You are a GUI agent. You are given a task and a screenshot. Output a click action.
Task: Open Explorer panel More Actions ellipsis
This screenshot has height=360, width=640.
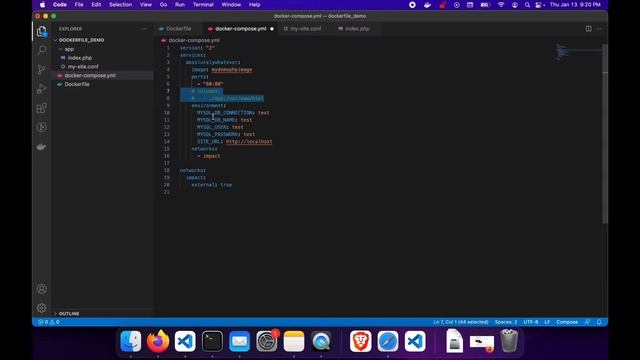(x=144, y=29)
